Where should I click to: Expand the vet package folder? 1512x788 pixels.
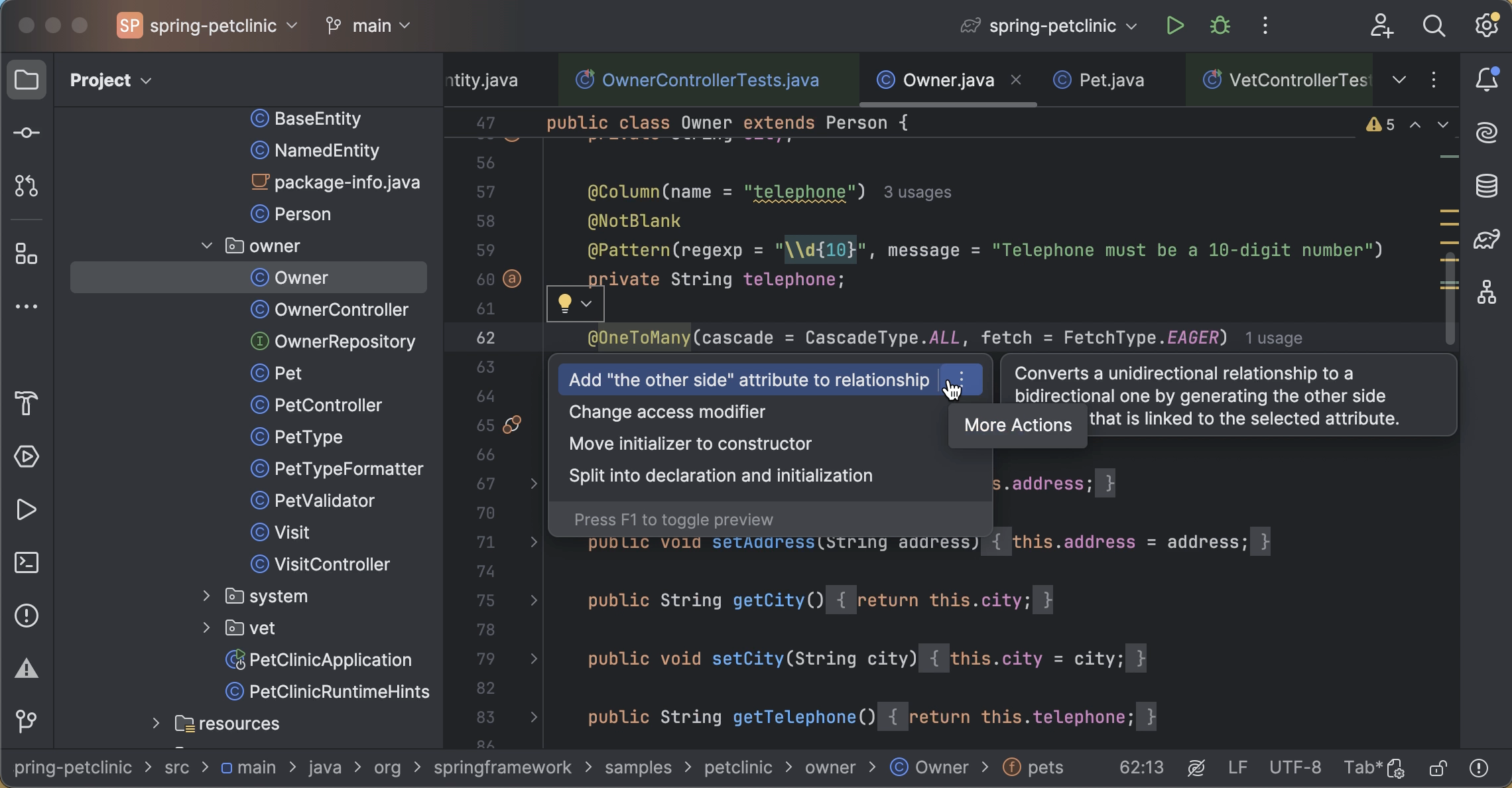coord(206,627)
